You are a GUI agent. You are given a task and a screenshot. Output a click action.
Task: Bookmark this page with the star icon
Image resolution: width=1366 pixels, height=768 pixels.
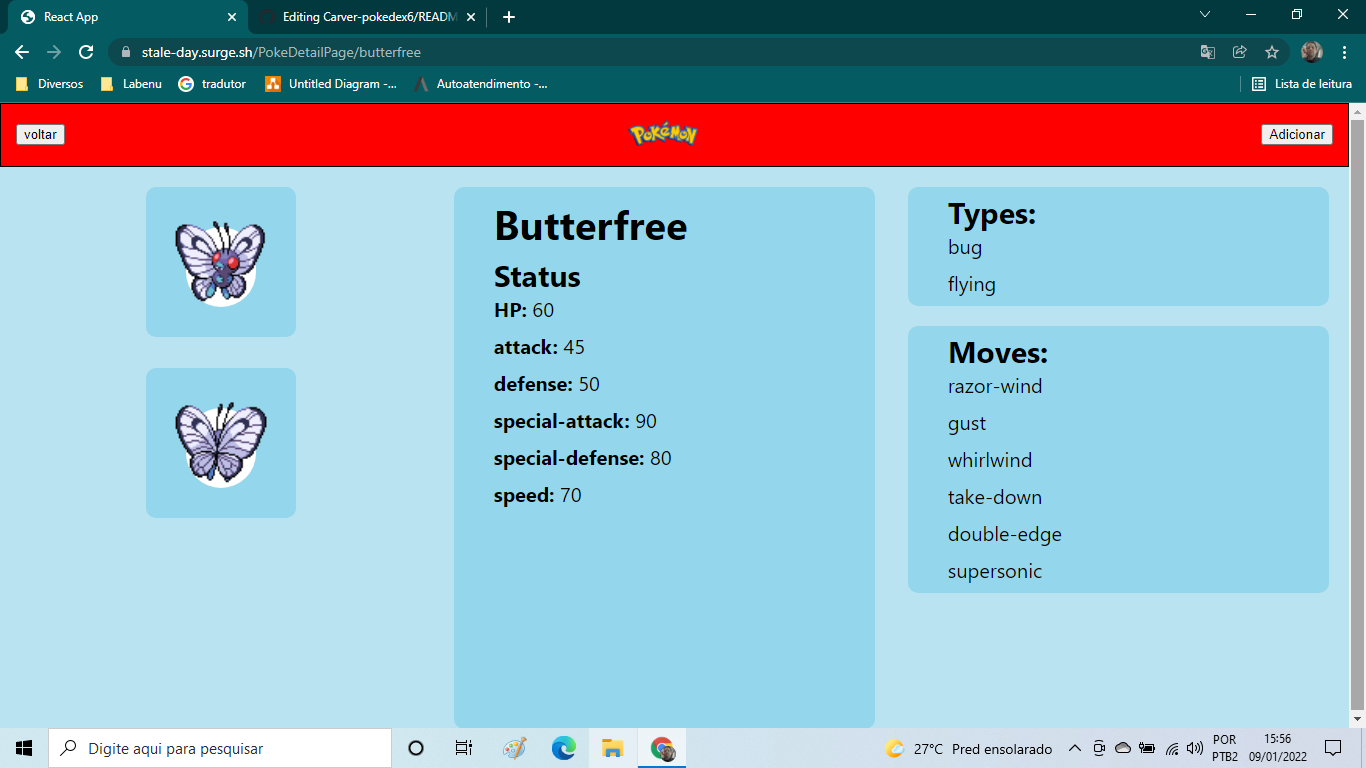click(x=1272, y=52)
